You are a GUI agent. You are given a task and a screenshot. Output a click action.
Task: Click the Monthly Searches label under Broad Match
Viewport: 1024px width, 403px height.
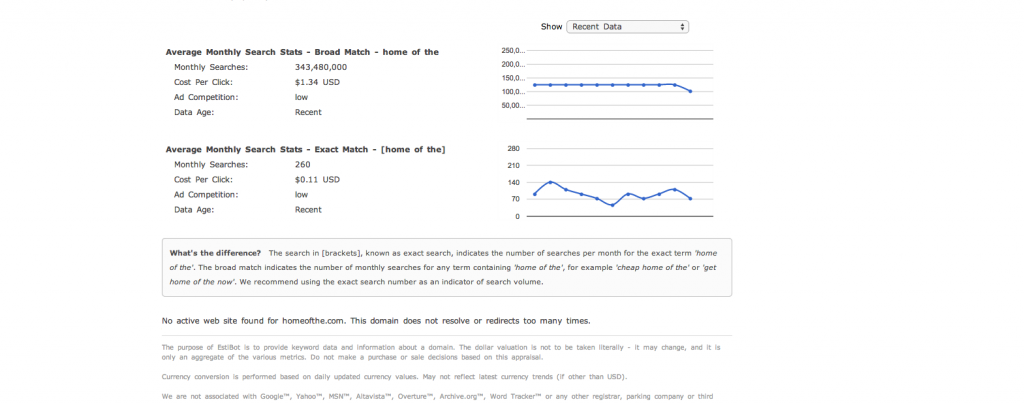pos(211,67)
